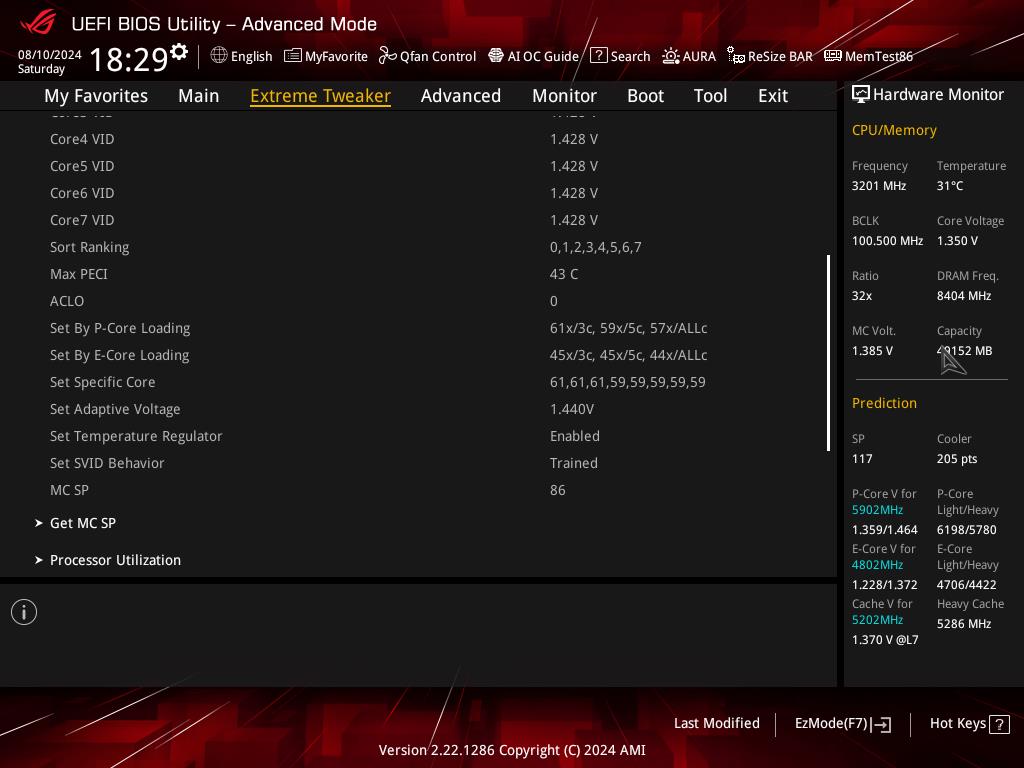The width and height of the screenshot is (1024, 768).
Task: Open date and time settings gear
Action: coord(179,51)
